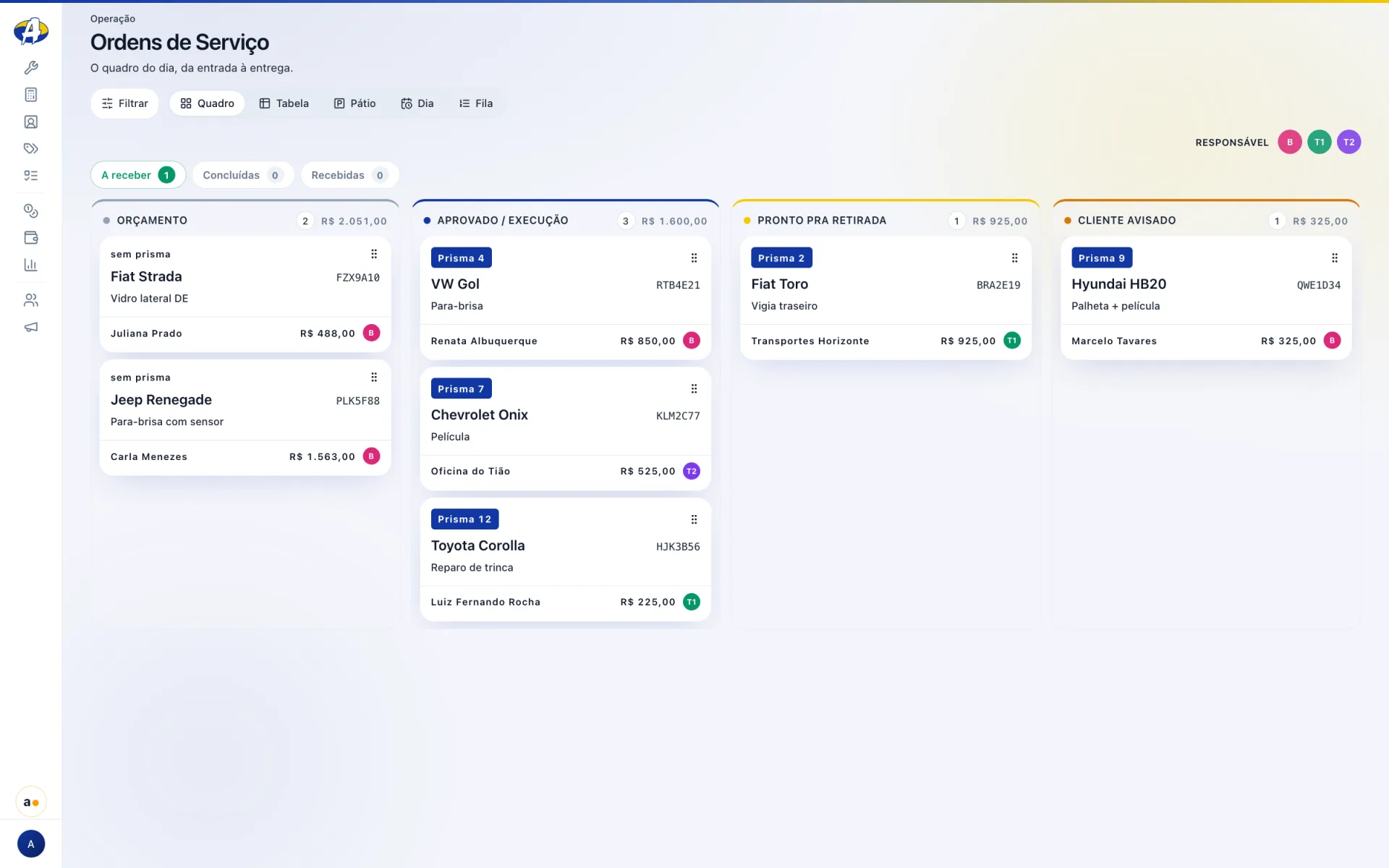The width and height of the screenshot is (1389, 868).
Task: Open the wrench tool icon in the sidebar
Action: 31,67
